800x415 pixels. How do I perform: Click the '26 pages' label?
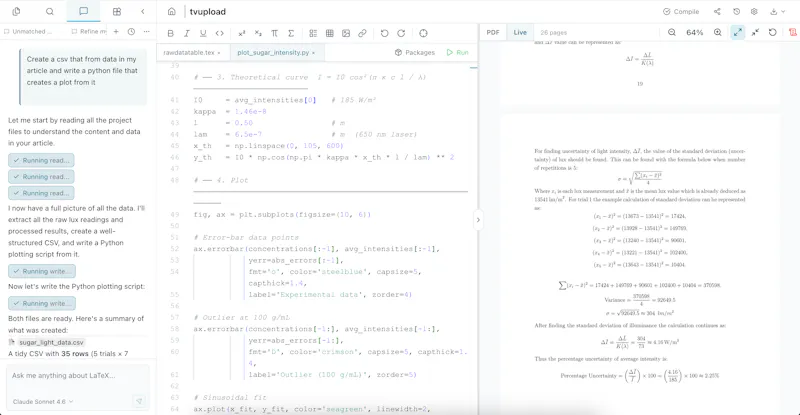click(x=554, y=32)
